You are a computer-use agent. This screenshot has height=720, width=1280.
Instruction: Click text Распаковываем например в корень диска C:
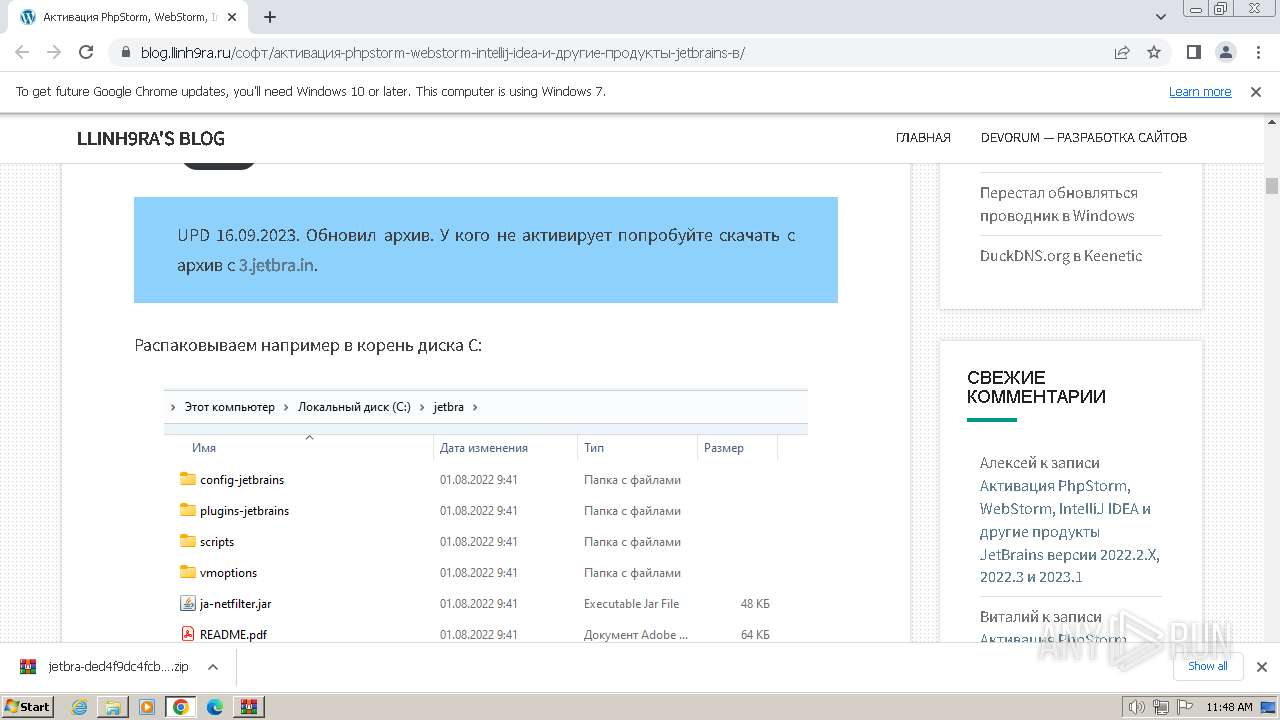[308, 345]
